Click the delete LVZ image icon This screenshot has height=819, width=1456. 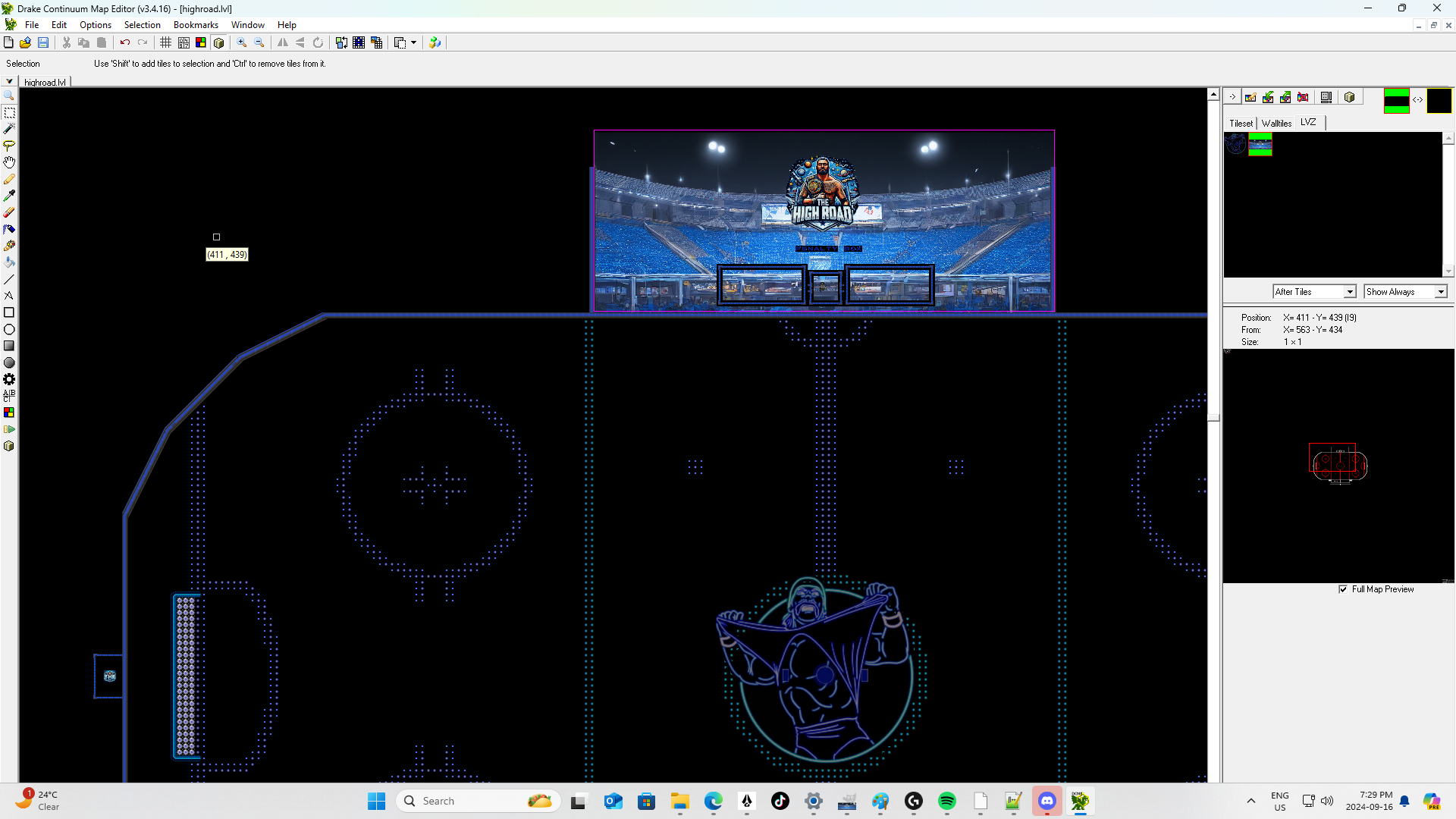coord(1303,97)
